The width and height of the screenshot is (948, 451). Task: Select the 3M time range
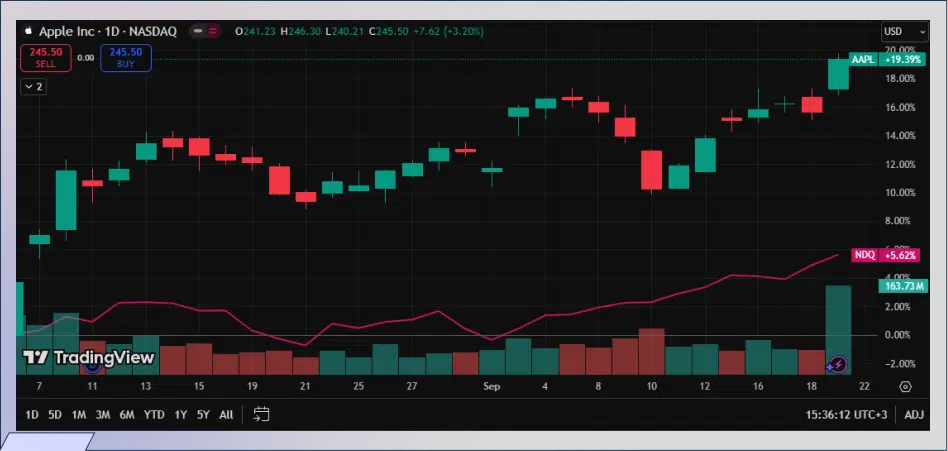[103, 415]
